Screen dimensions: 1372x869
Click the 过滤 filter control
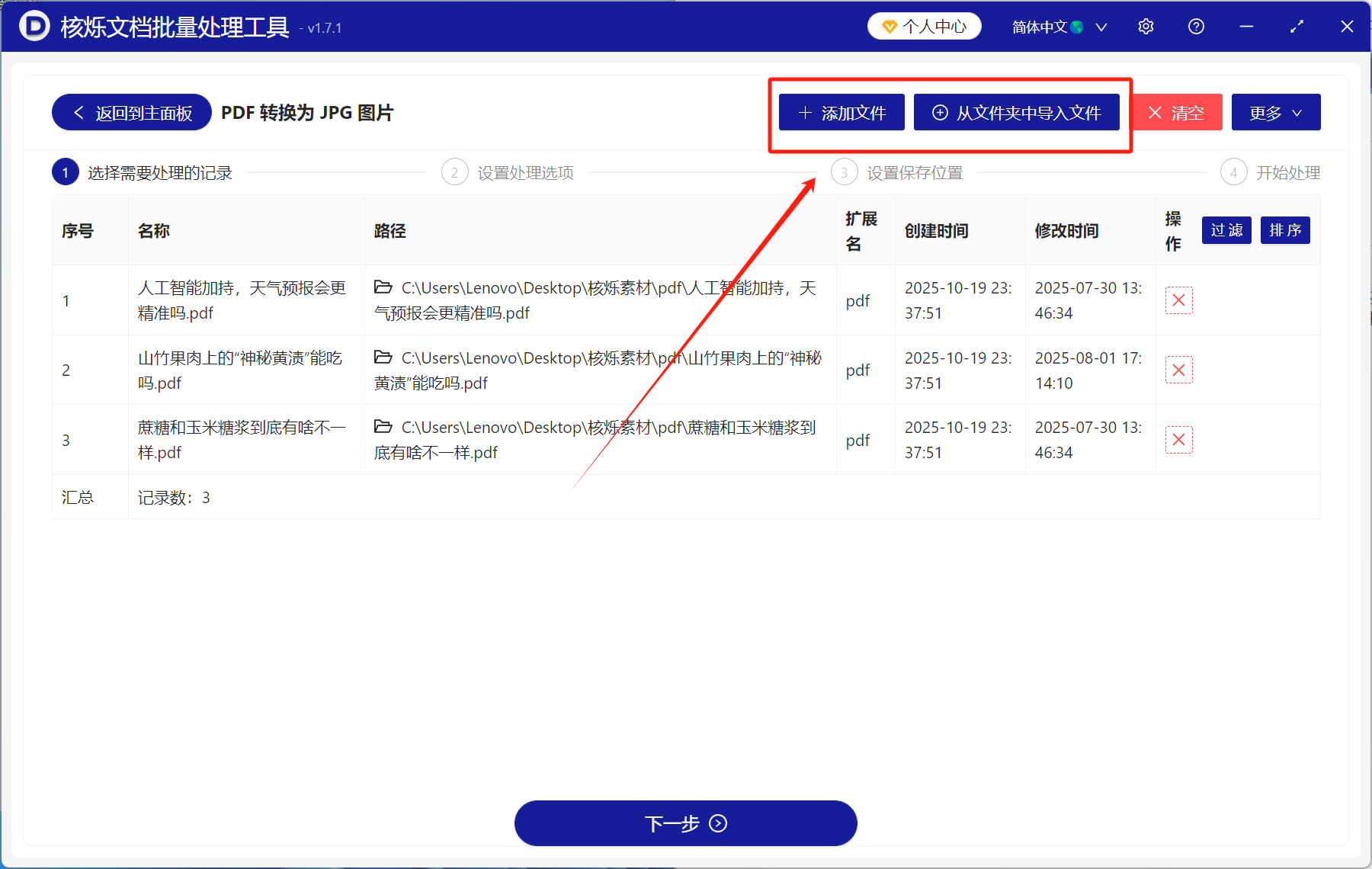[x=1226, y=230]
